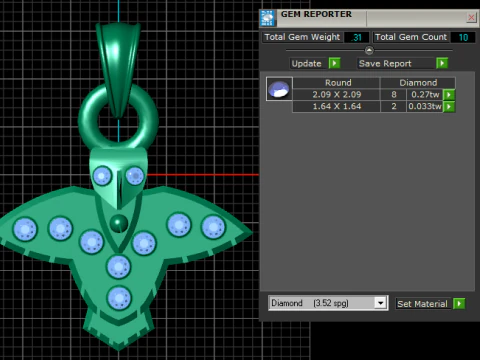Select the round gem thumbnail
480x360 pixels.
pyautogui.click(x=279, y=89)
